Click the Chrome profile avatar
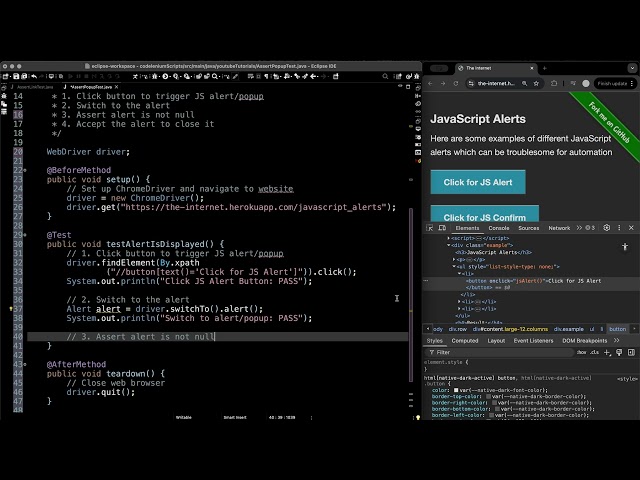 pyautogui.click(x=586, y=83)
